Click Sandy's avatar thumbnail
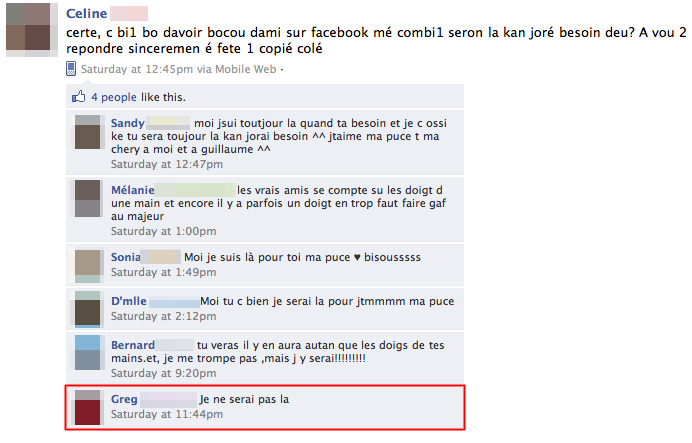 (87, 132)
